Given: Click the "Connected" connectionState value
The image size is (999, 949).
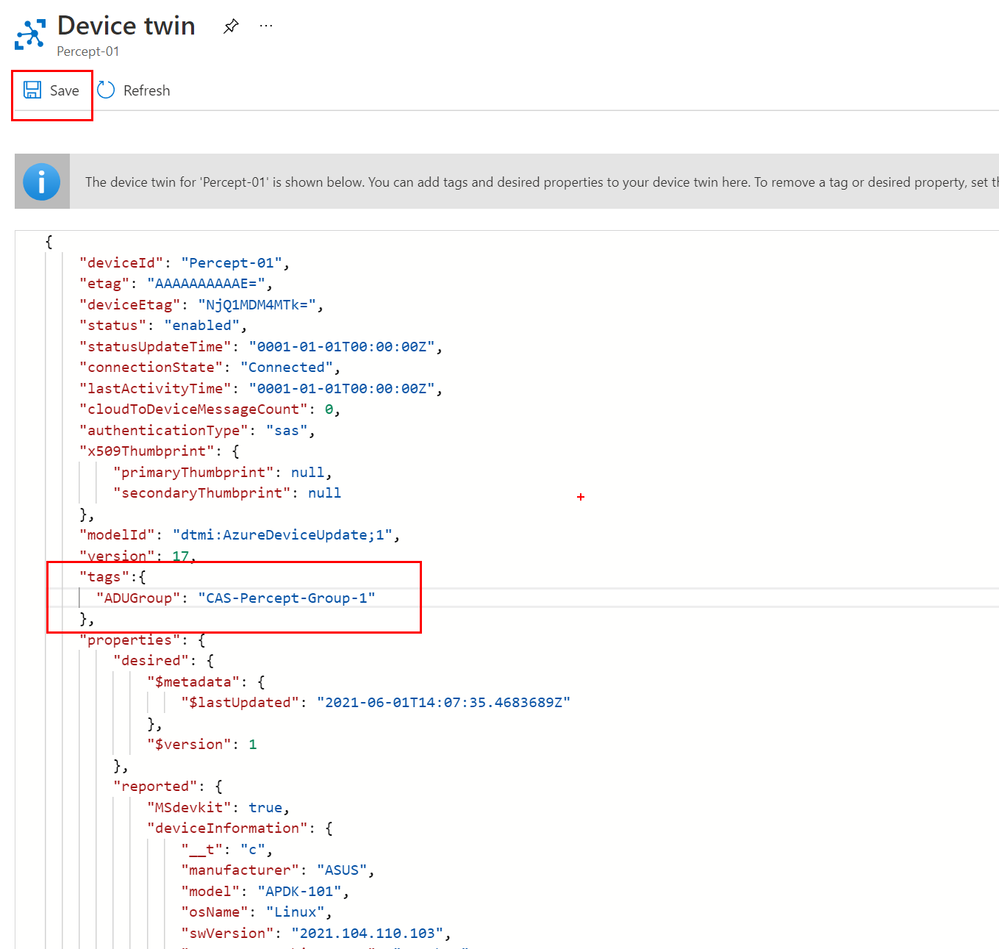Looking at the screenshot, I should tap(287, 367).
